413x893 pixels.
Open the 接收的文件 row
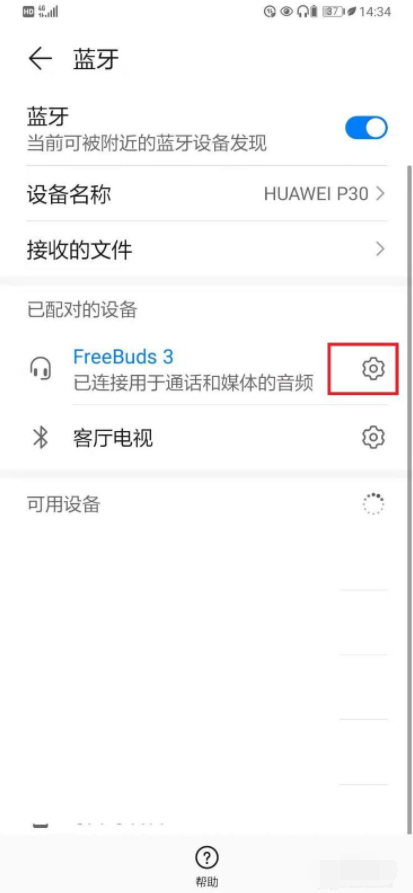click(207, 249)
